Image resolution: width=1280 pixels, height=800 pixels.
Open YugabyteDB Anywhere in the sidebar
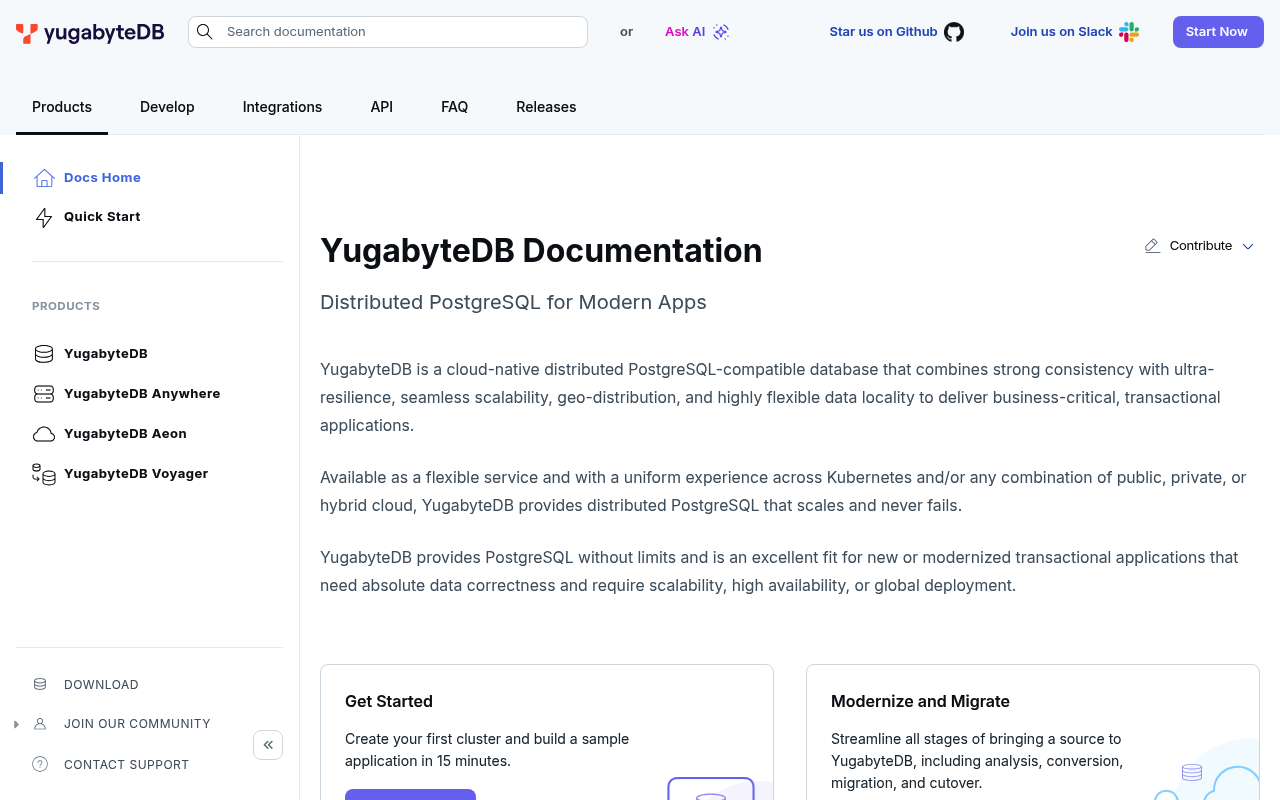[142, 394]
